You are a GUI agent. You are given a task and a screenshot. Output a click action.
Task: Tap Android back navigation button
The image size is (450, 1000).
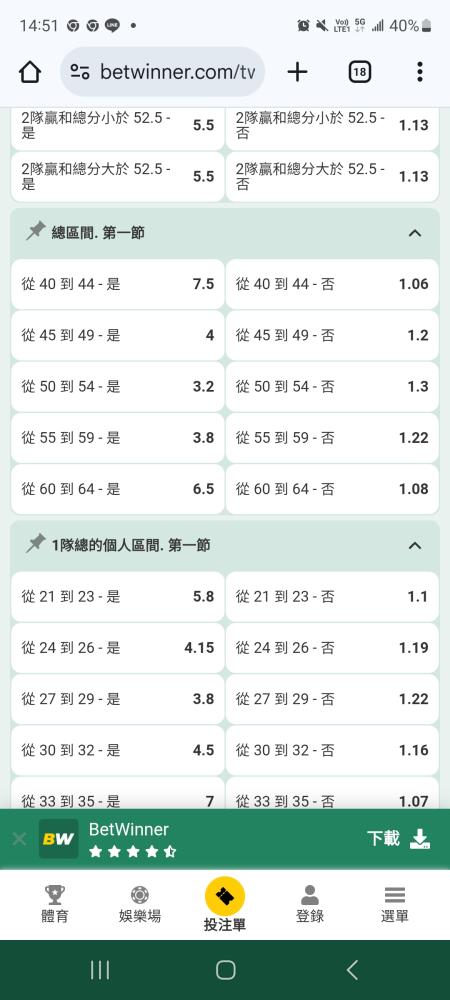(352, 970)
